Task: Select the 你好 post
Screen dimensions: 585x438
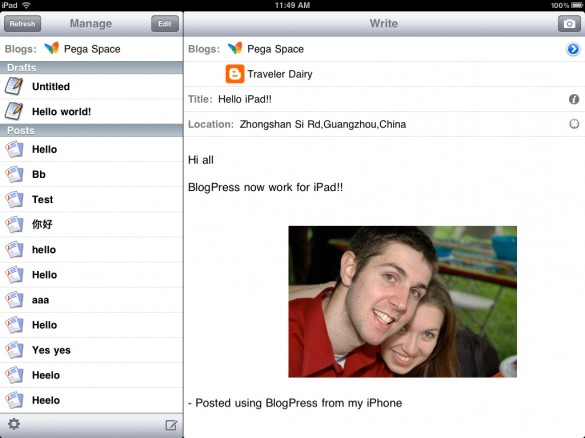Action: (x=91, y=224)
